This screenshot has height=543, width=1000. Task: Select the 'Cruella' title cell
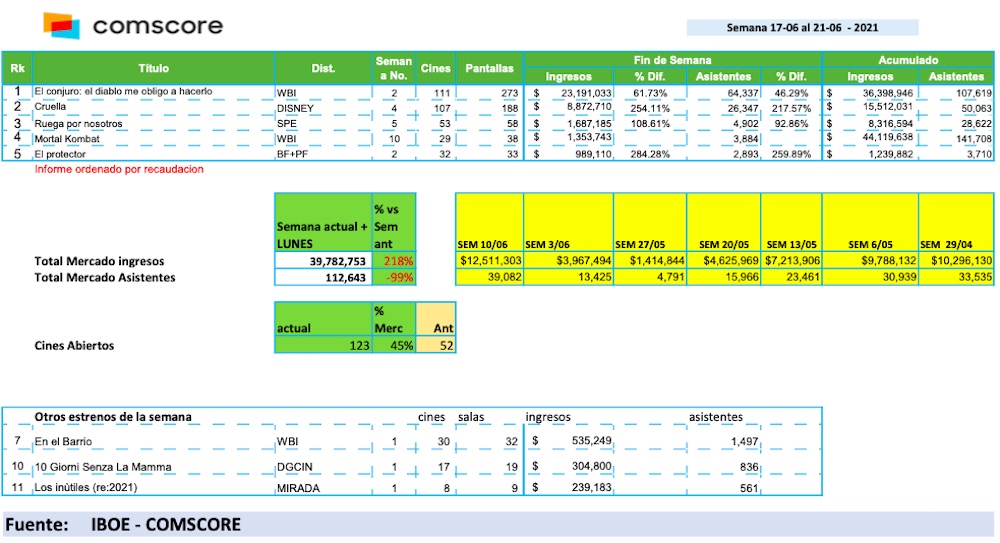(50, 107)
